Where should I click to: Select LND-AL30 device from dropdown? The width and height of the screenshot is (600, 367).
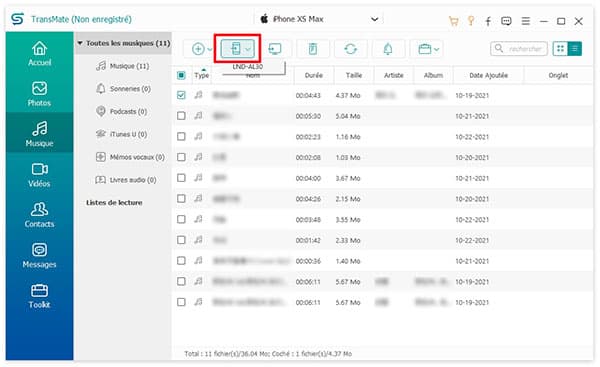(x=248, y=67)
